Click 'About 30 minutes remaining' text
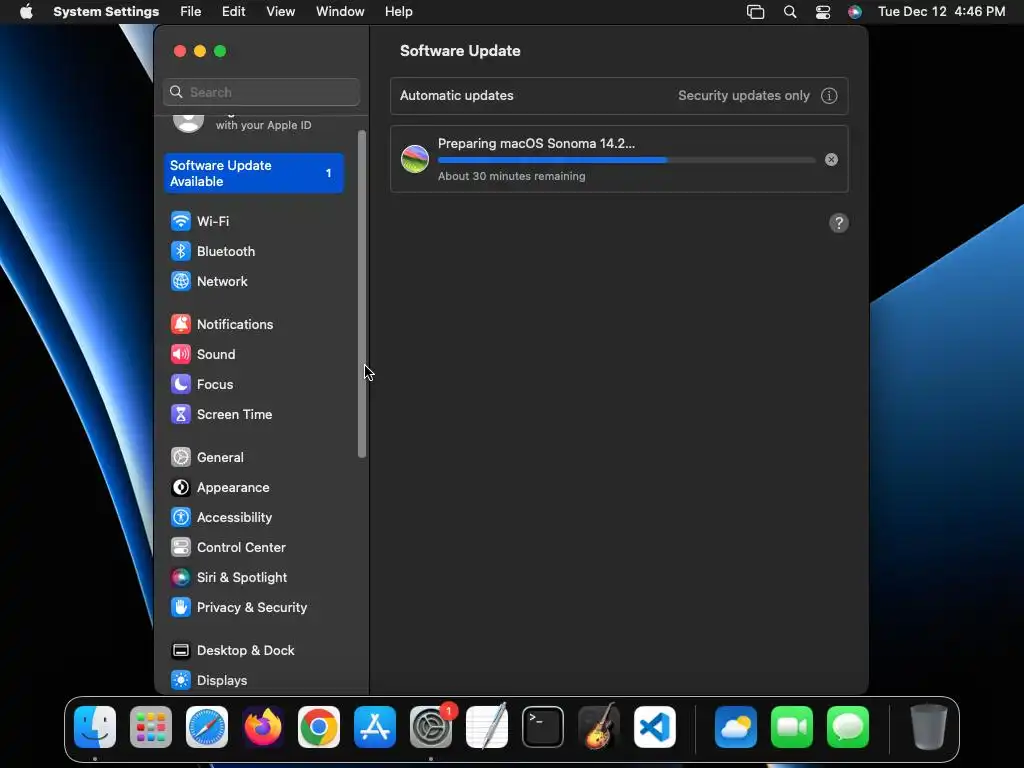The height and width of the screenshot is (768, 1024). pyautogui.click(x=511, y=176)
